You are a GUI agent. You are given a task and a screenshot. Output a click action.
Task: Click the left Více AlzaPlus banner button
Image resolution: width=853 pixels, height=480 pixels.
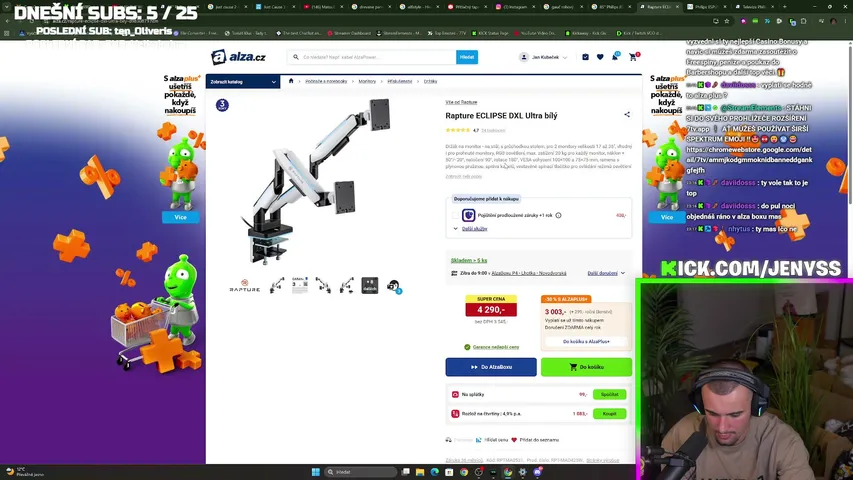(x=180, y=217)
